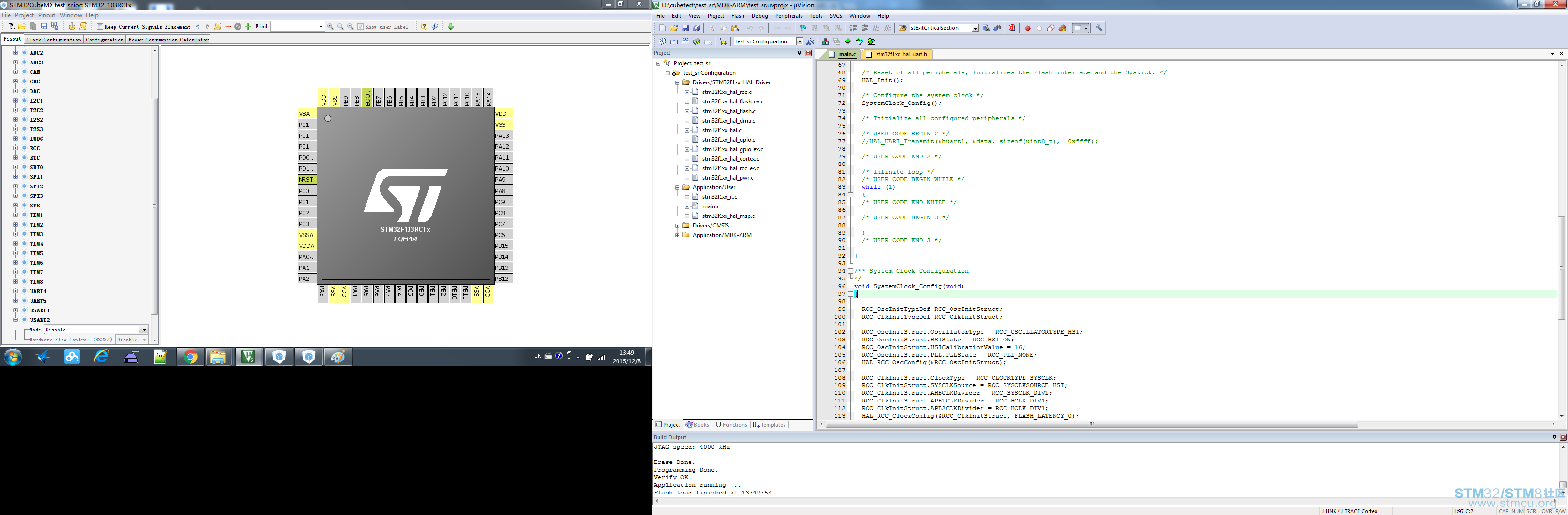Toggle bookmark with the blue flag icon
The width and height of the screenshot is (1568, 515).
803,28
